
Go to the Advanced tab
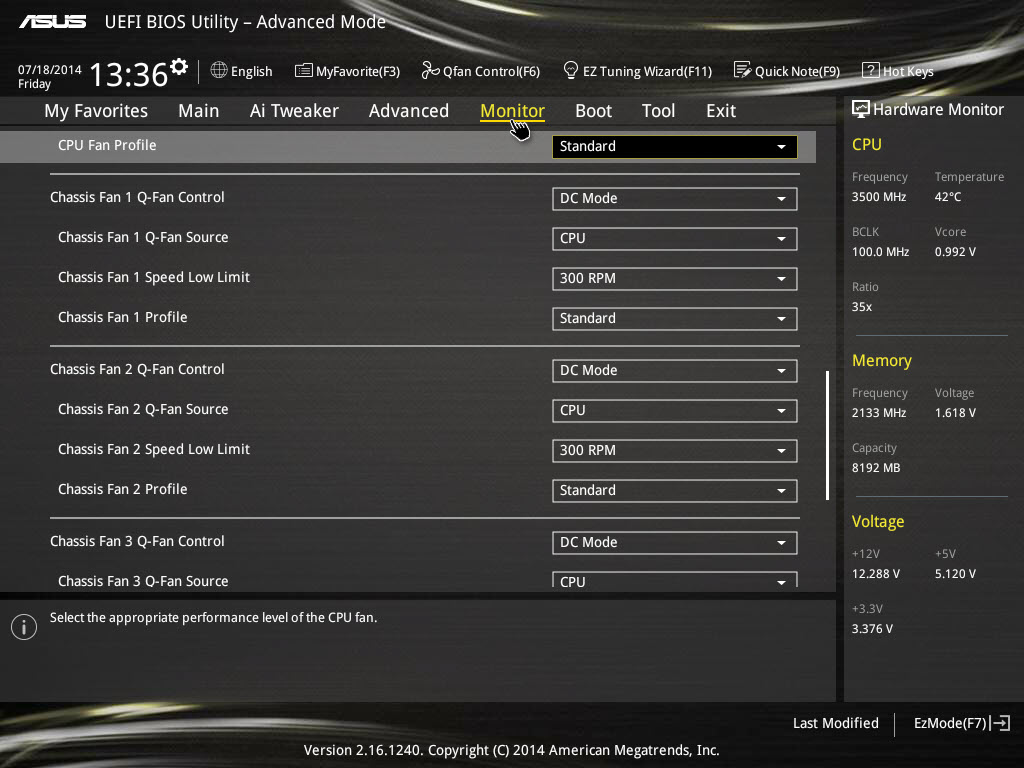coord(409,111)
